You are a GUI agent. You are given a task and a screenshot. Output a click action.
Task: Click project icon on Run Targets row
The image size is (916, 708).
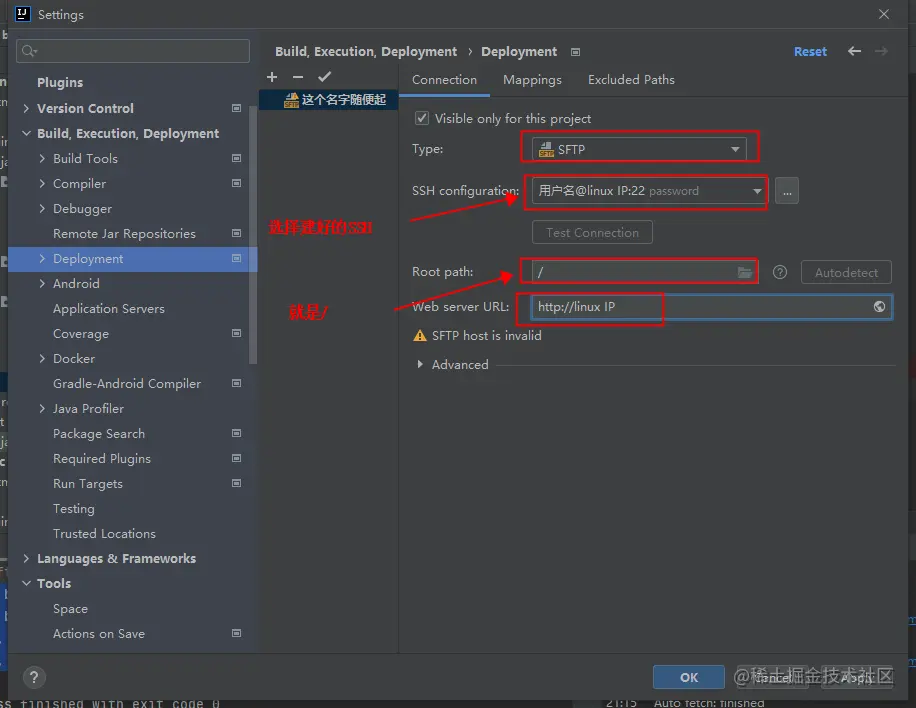(x=237, y=483)
